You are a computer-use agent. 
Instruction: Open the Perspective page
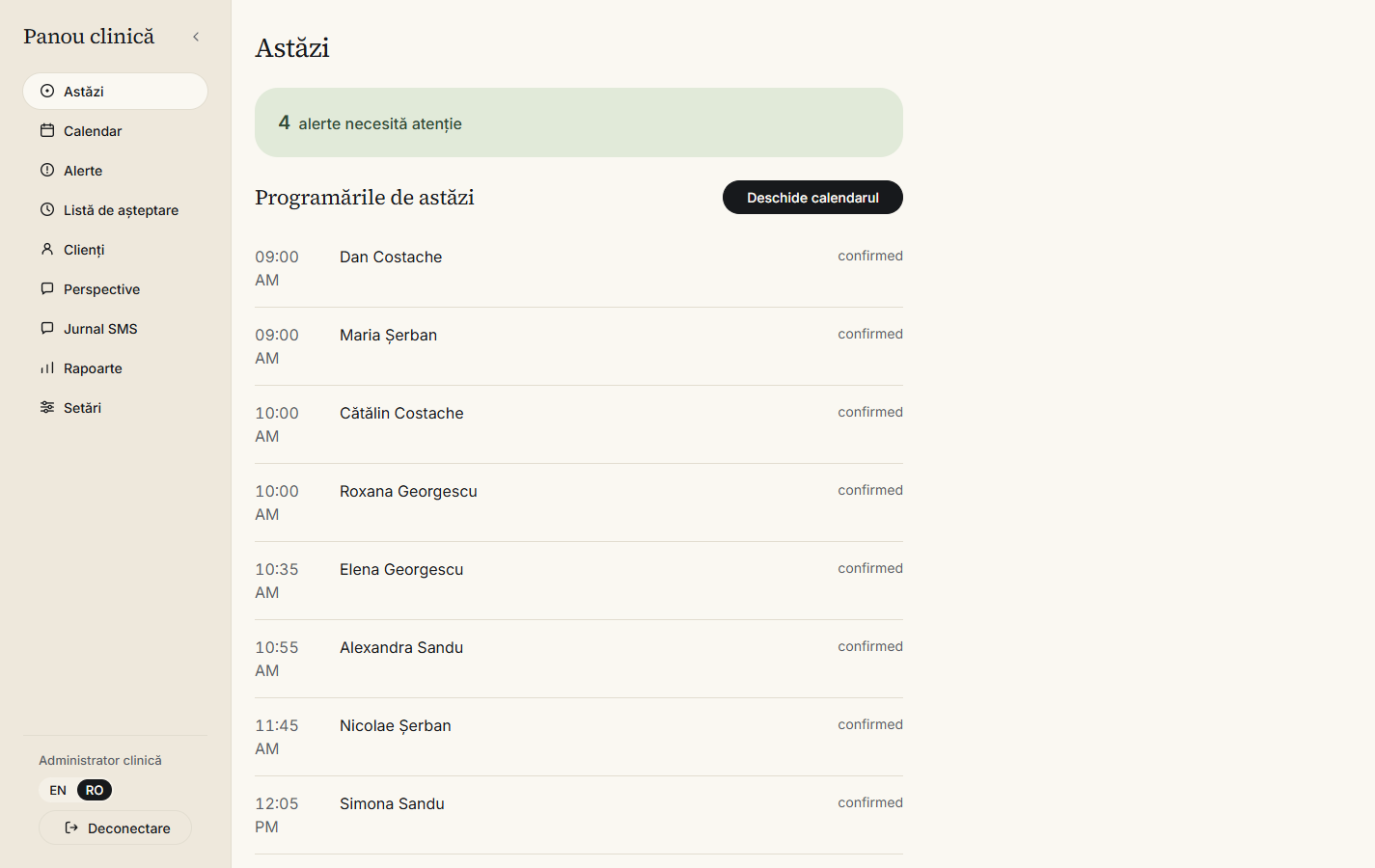coord(115,289)
